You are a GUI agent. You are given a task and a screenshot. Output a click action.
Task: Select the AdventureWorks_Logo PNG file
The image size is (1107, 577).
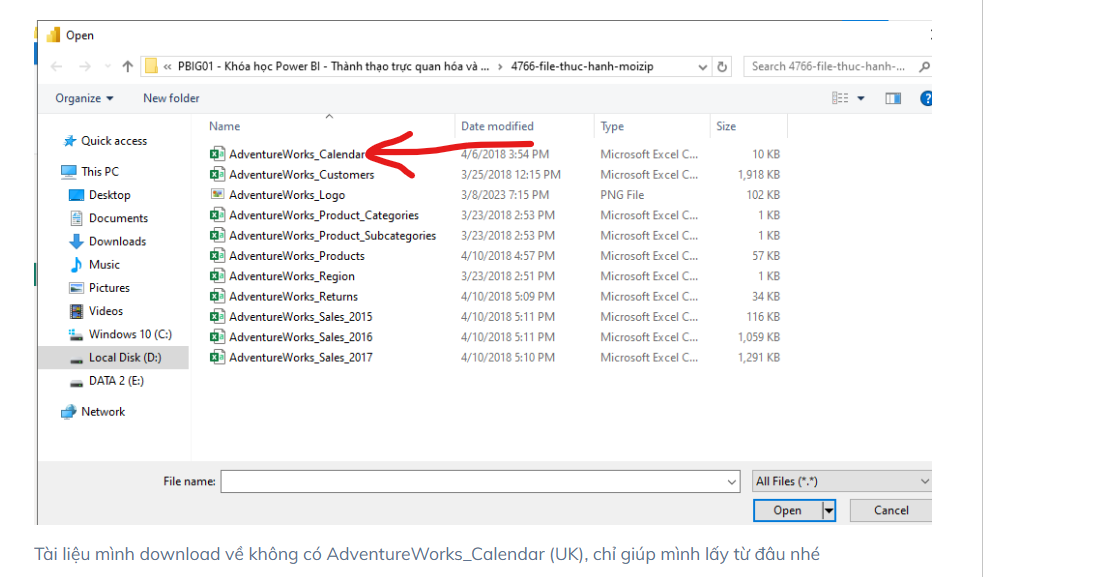tap(287, 195)
